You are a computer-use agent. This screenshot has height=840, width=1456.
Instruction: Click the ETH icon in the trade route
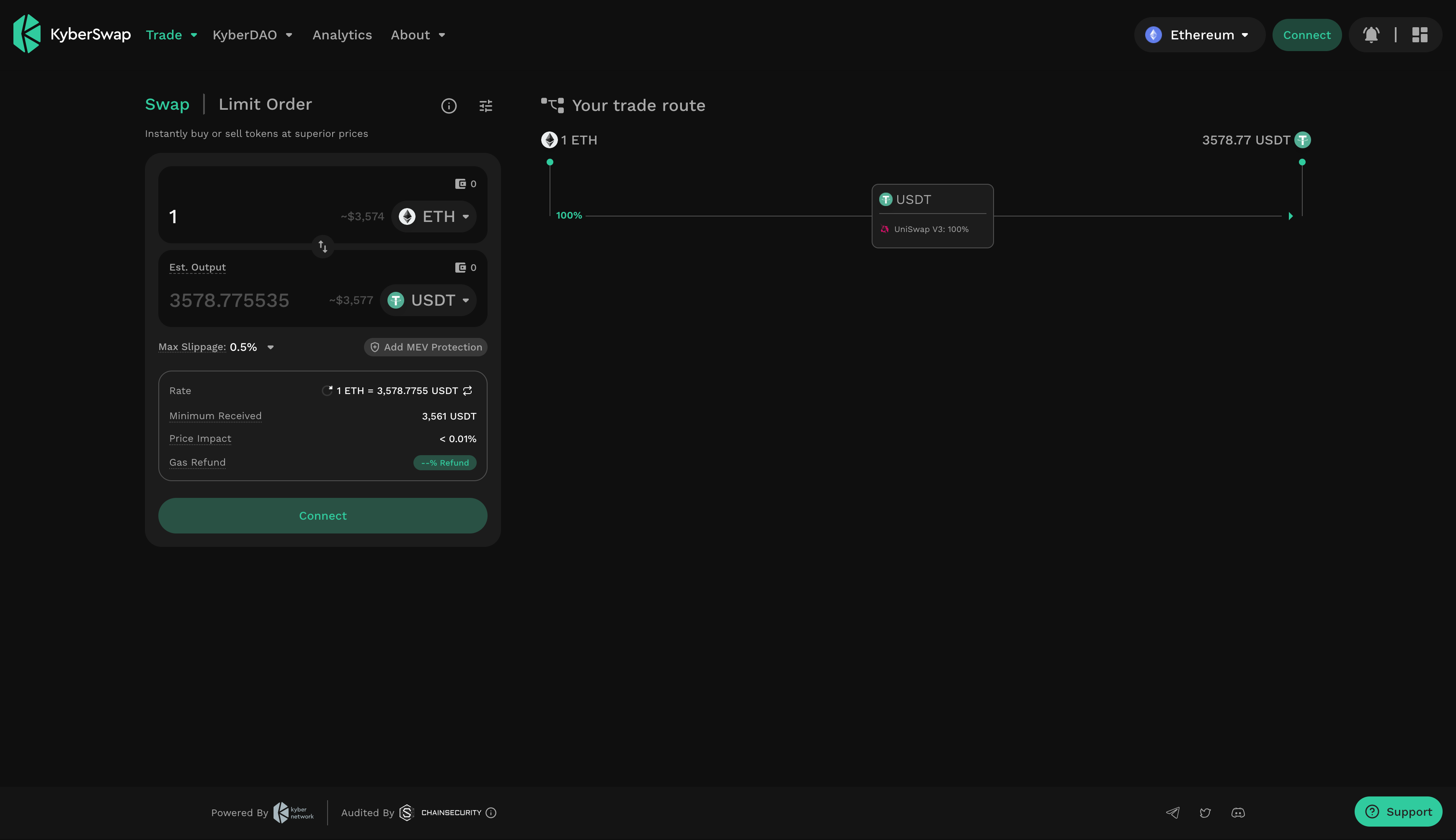[x=550, y=140]
